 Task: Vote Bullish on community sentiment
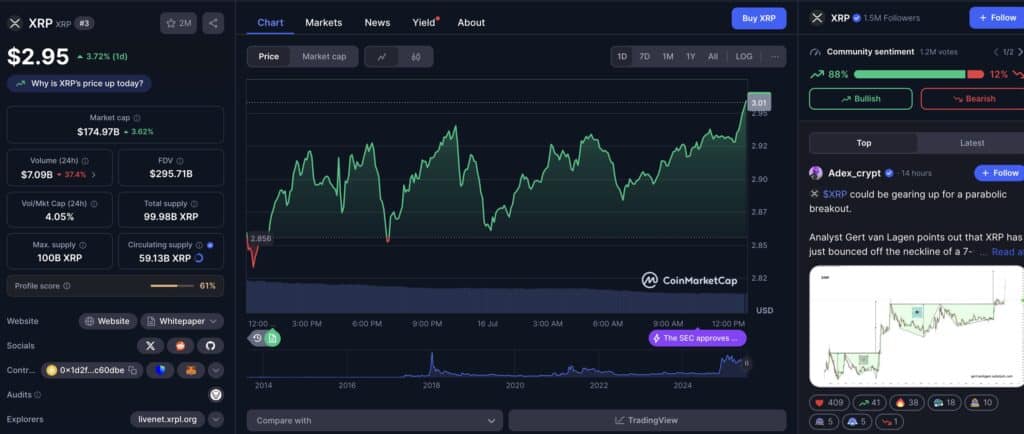(x=861, y=99)
